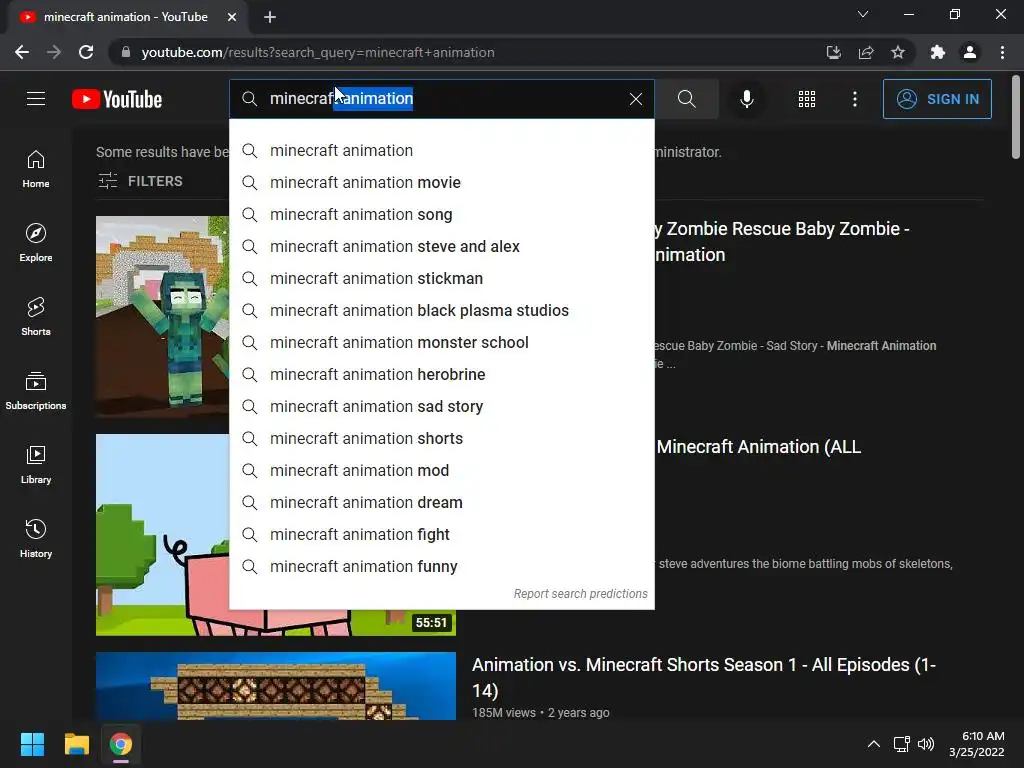The height and width of the screenshot is (768, 1024).
Task: Choose 'minecraft animation dream' suggestion
Action: coord(442,502)
